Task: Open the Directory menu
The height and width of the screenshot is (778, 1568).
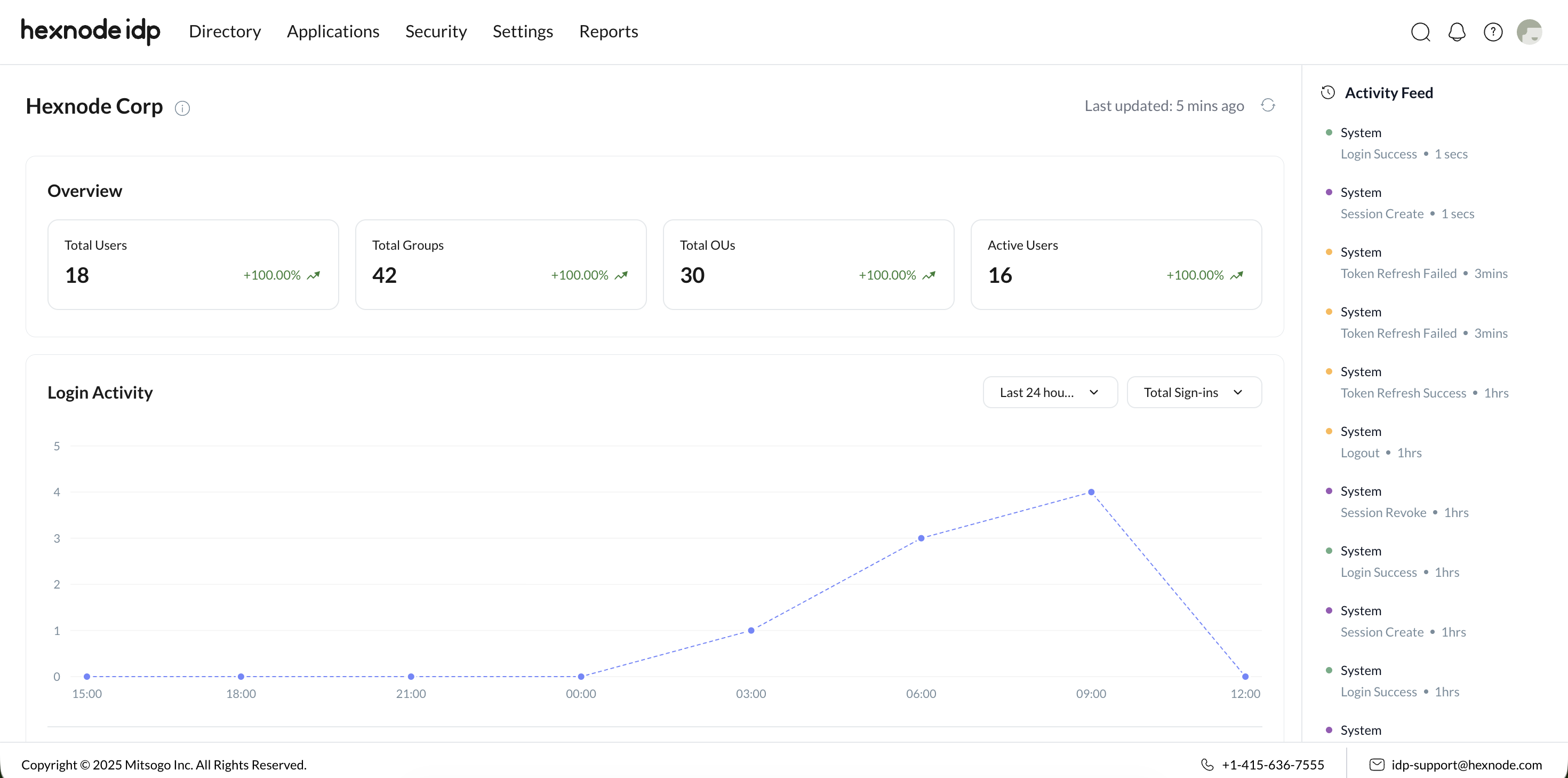Action: click(x=225, y=31)
